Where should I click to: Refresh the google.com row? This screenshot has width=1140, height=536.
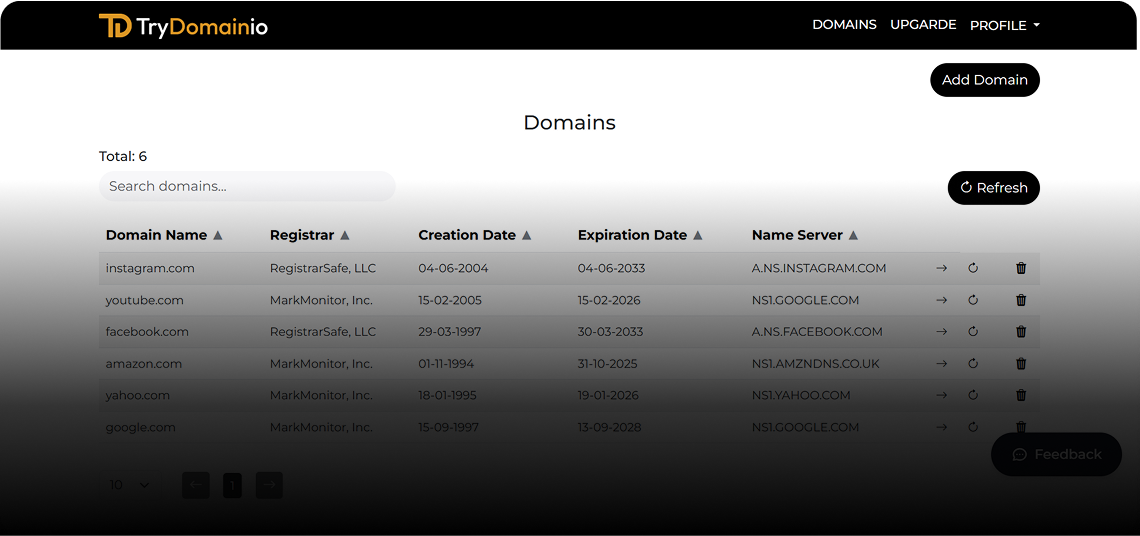point(973,428)
